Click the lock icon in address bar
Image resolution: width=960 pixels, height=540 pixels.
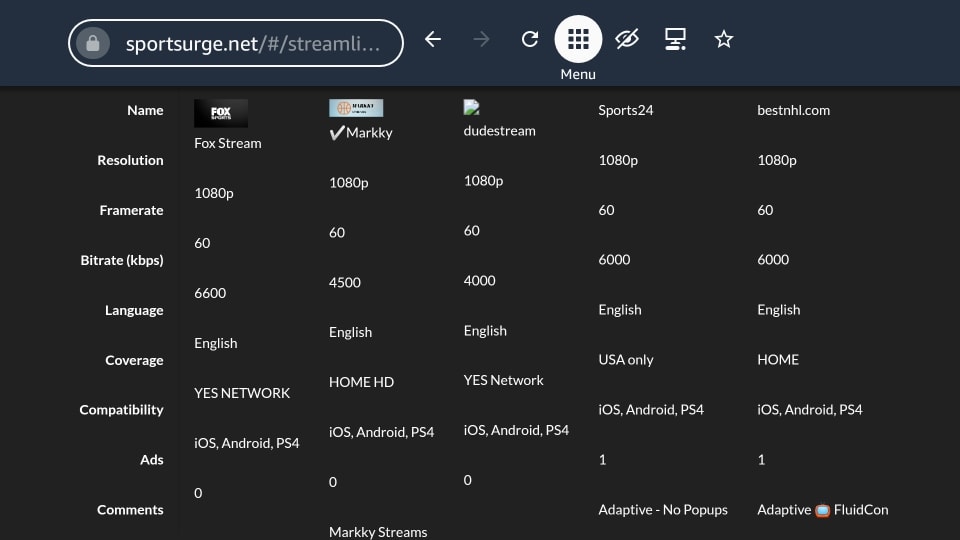coord(93,43)
